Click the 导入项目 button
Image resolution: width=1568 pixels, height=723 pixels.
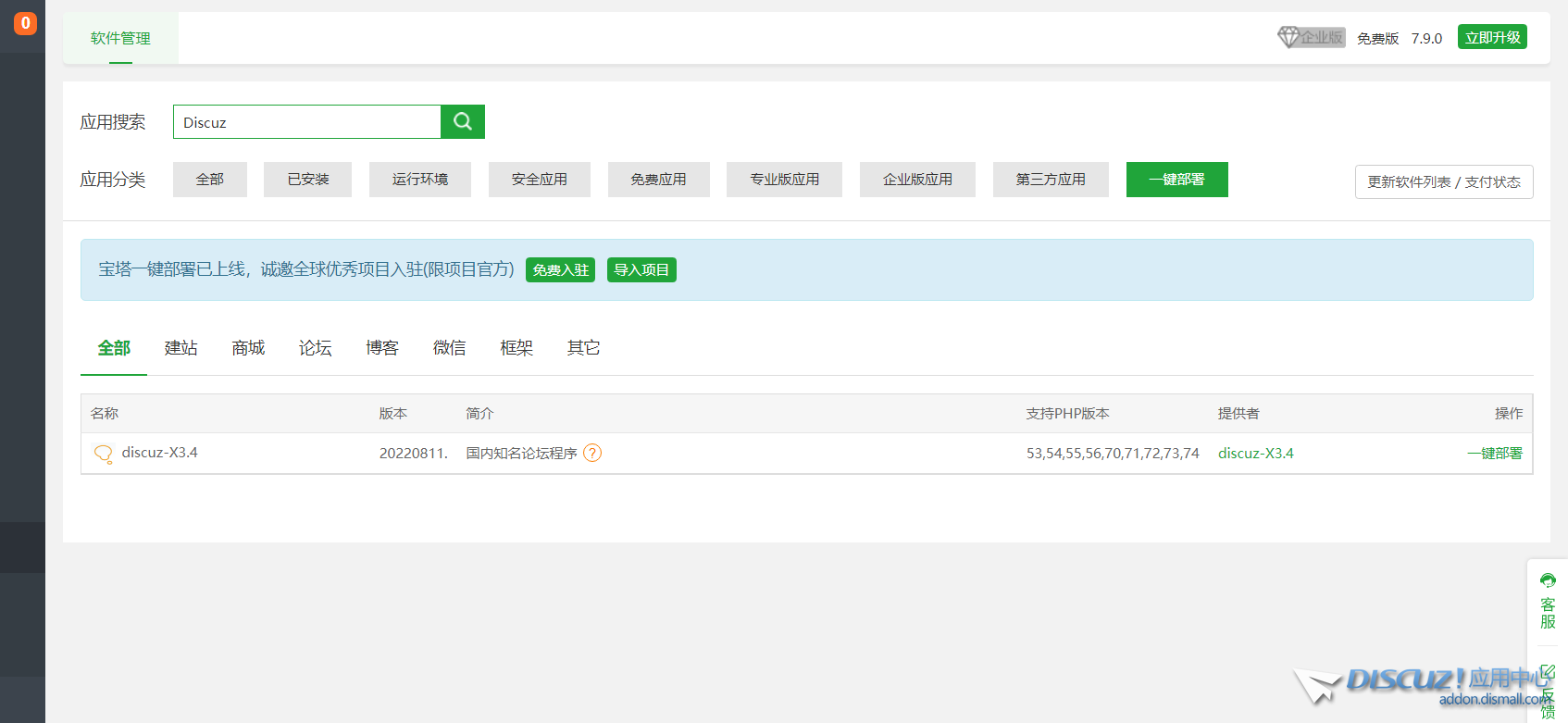coord(641,270)
